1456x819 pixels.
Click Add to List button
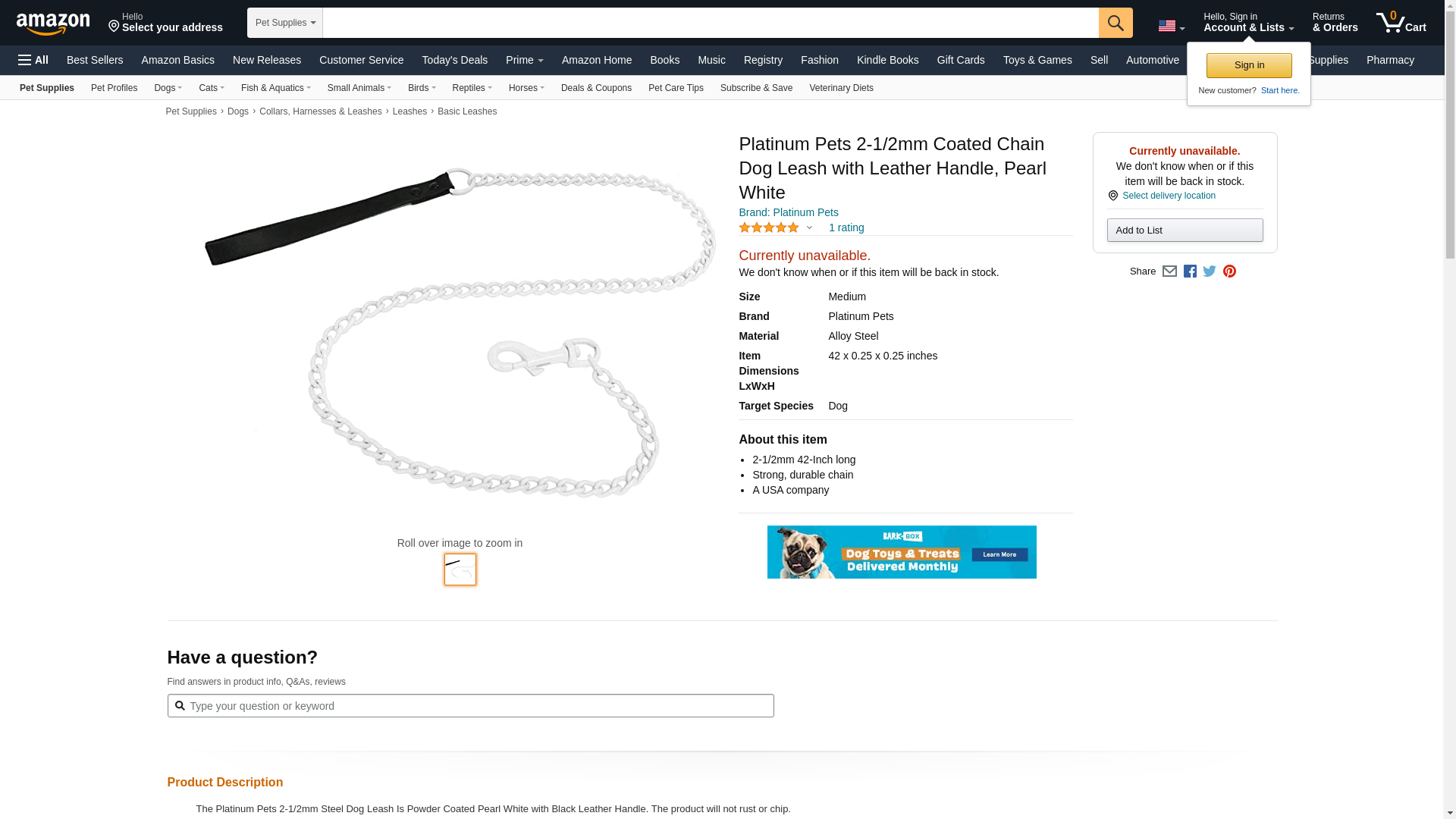pos(1185,231)
